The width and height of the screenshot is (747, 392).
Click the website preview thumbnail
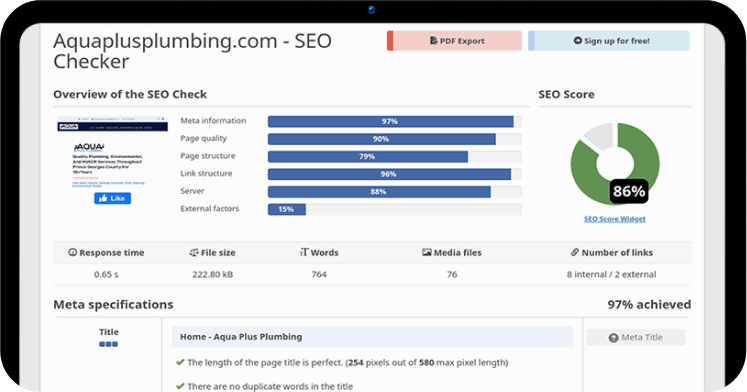click(112, 152)
